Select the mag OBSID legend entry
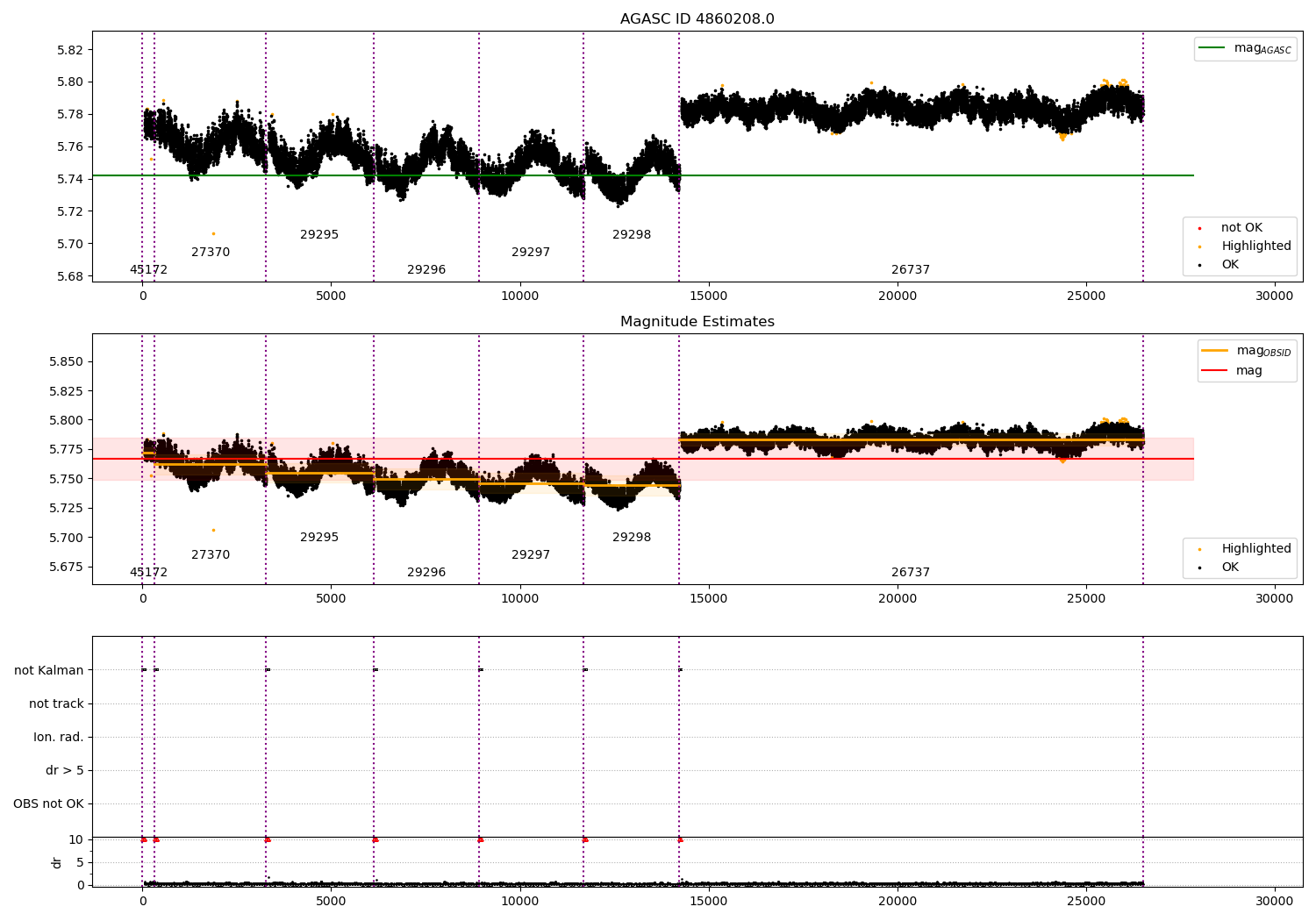Screen dimensions: 1316x921 point(1247,351)
